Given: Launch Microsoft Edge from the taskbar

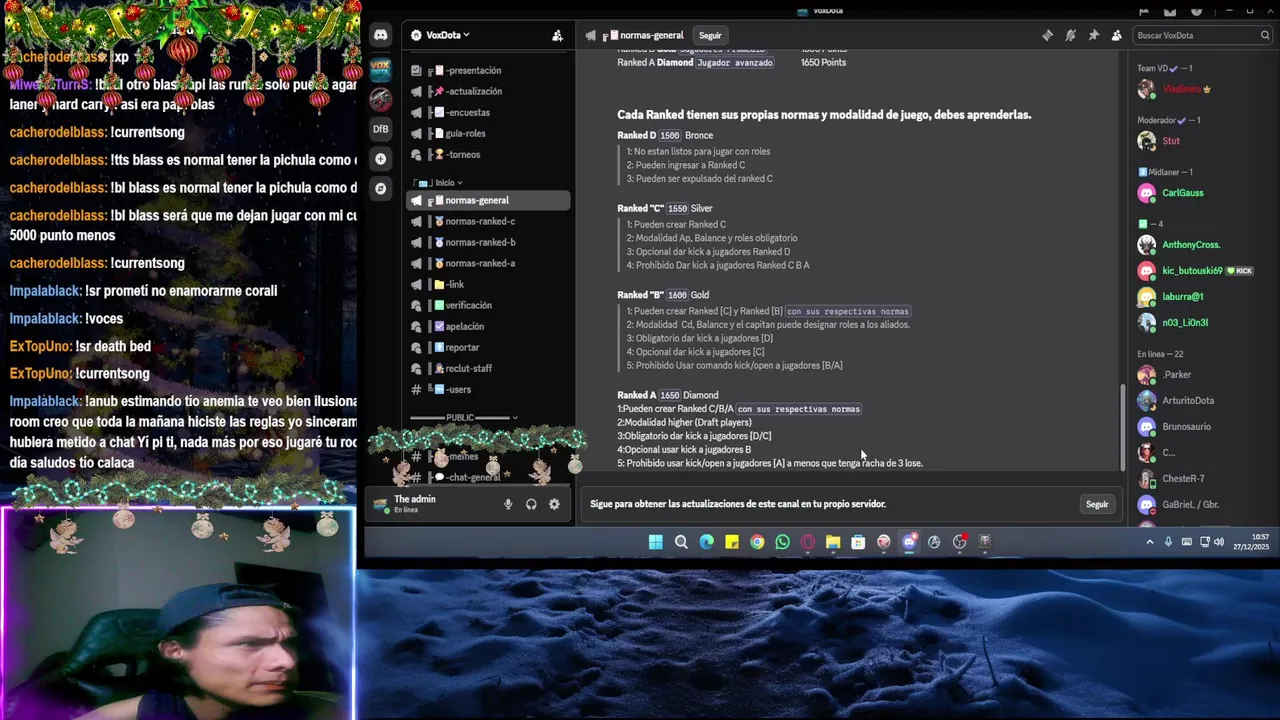Looking at the screenshot, I should click(x=706, y=542).
